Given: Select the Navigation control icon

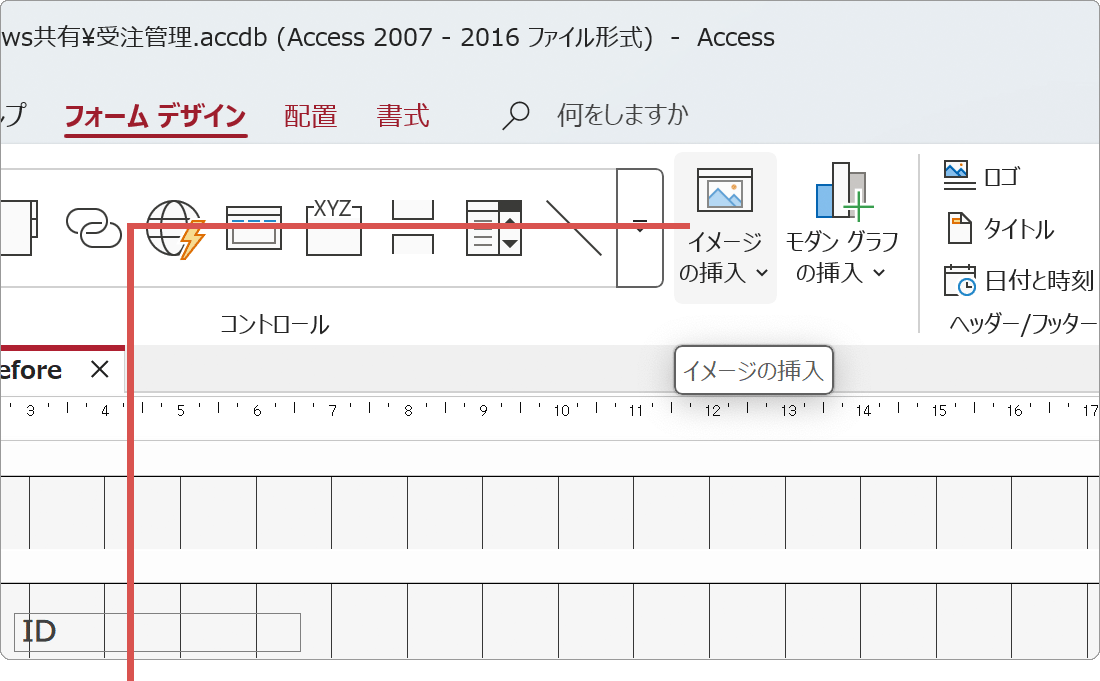Looking at the screenshot, I should [x=254, y=227].
